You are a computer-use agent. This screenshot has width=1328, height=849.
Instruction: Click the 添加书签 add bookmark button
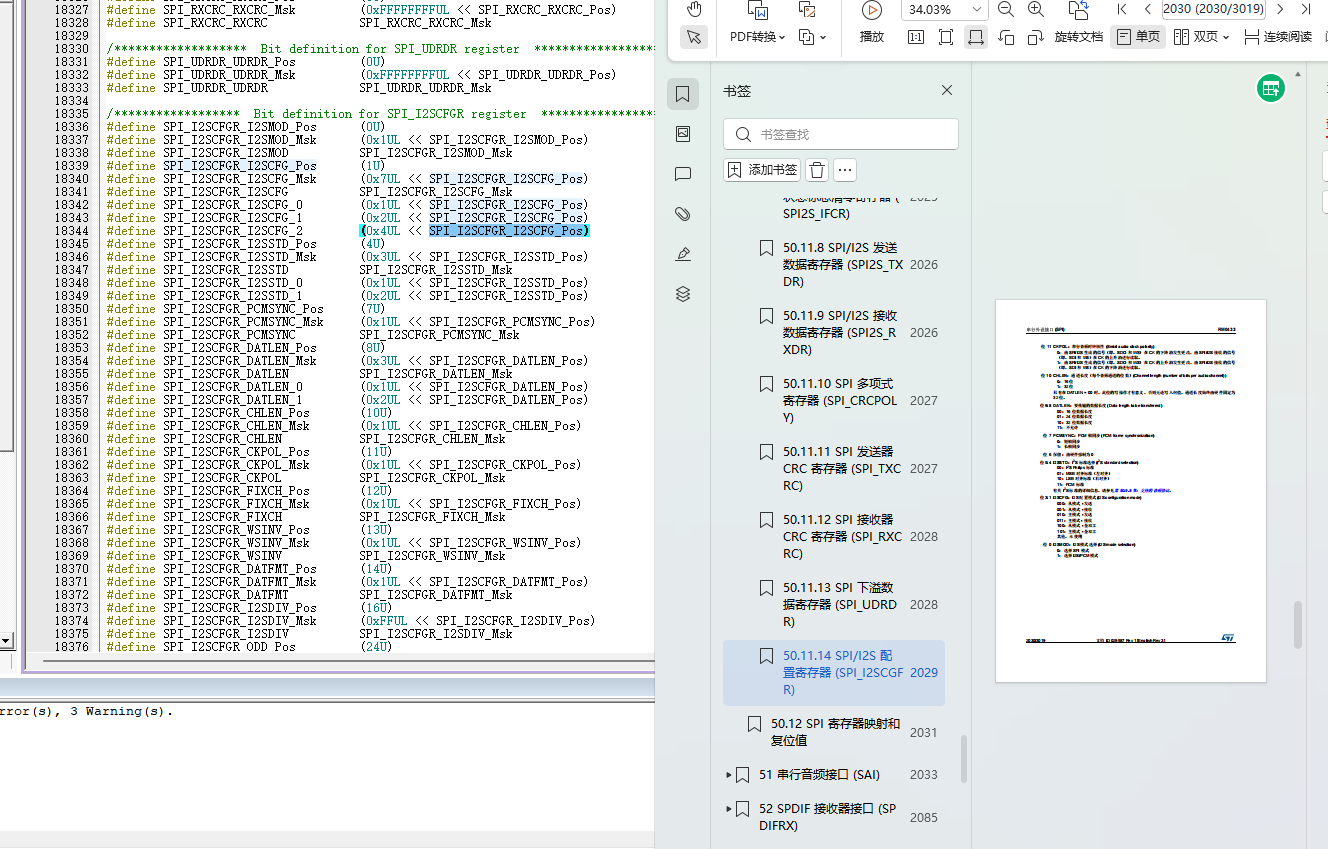click(x=761, y=170)
